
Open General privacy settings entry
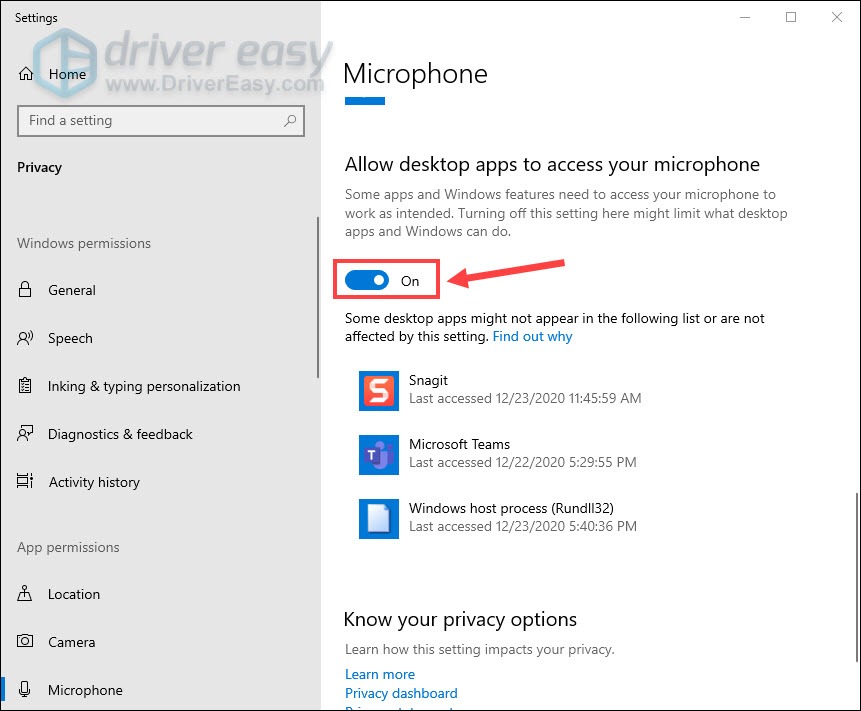point(70,290)
